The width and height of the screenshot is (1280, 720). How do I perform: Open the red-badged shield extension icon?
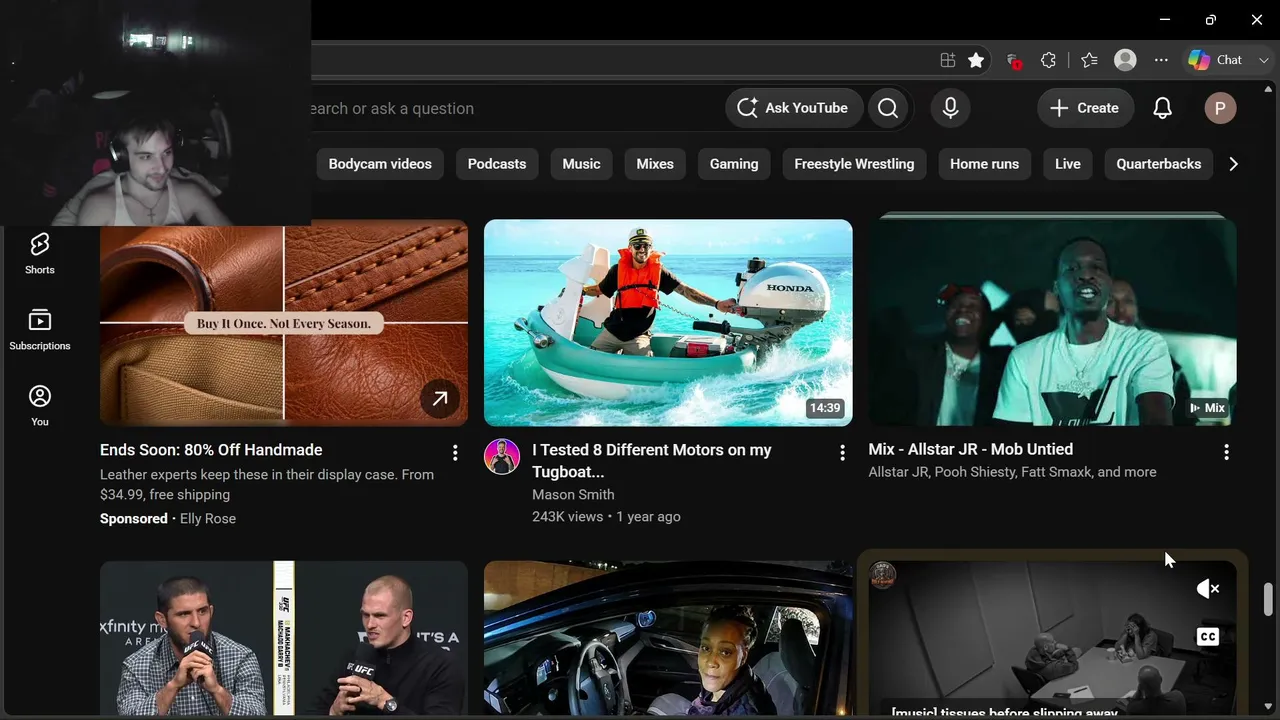(1013, 60)
